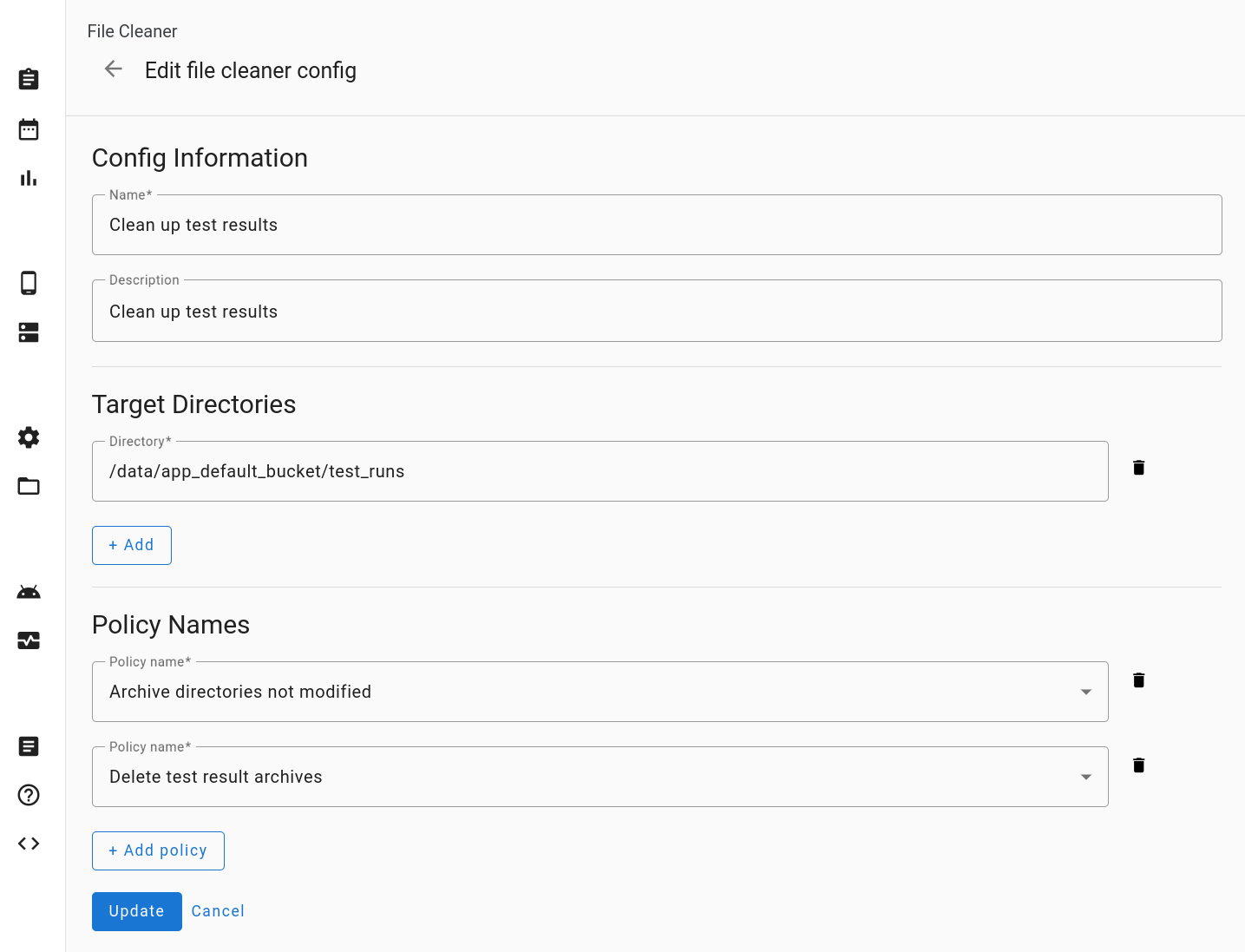The image size is (1245, 952).
Task: Open the file browser folder icon
Action: pos(28,486)
